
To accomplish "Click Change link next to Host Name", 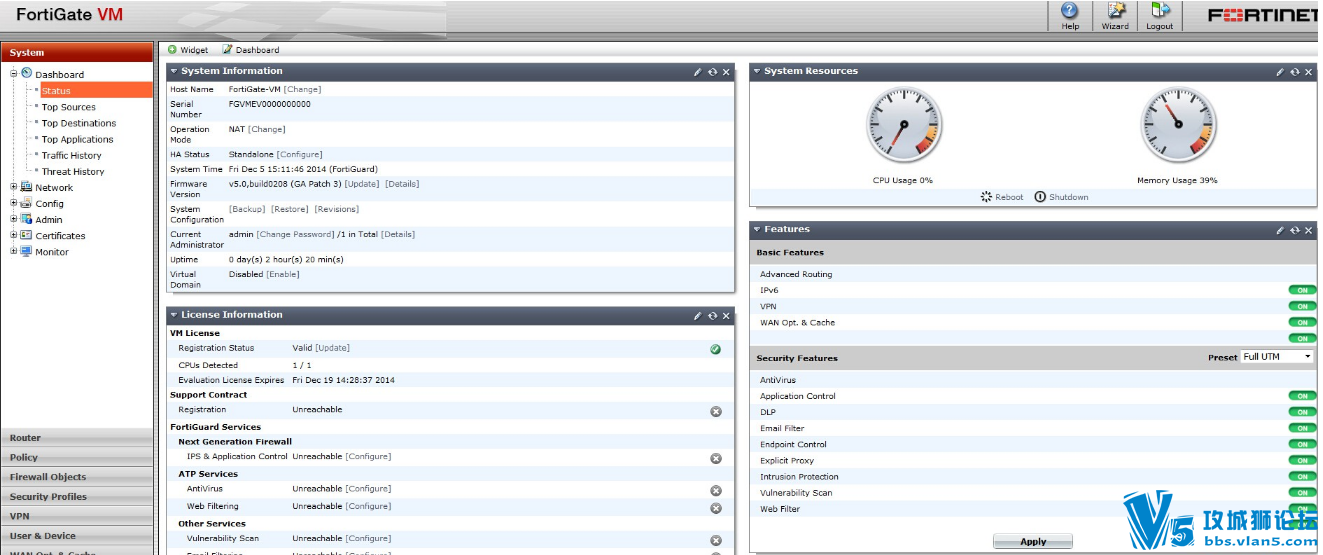I will pos(303,89).
